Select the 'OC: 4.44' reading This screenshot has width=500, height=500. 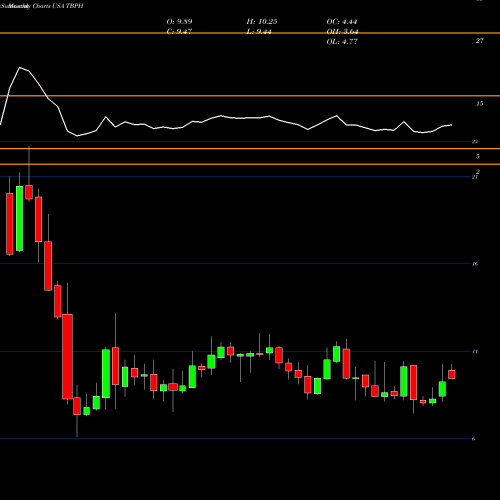tap(342, 22)
